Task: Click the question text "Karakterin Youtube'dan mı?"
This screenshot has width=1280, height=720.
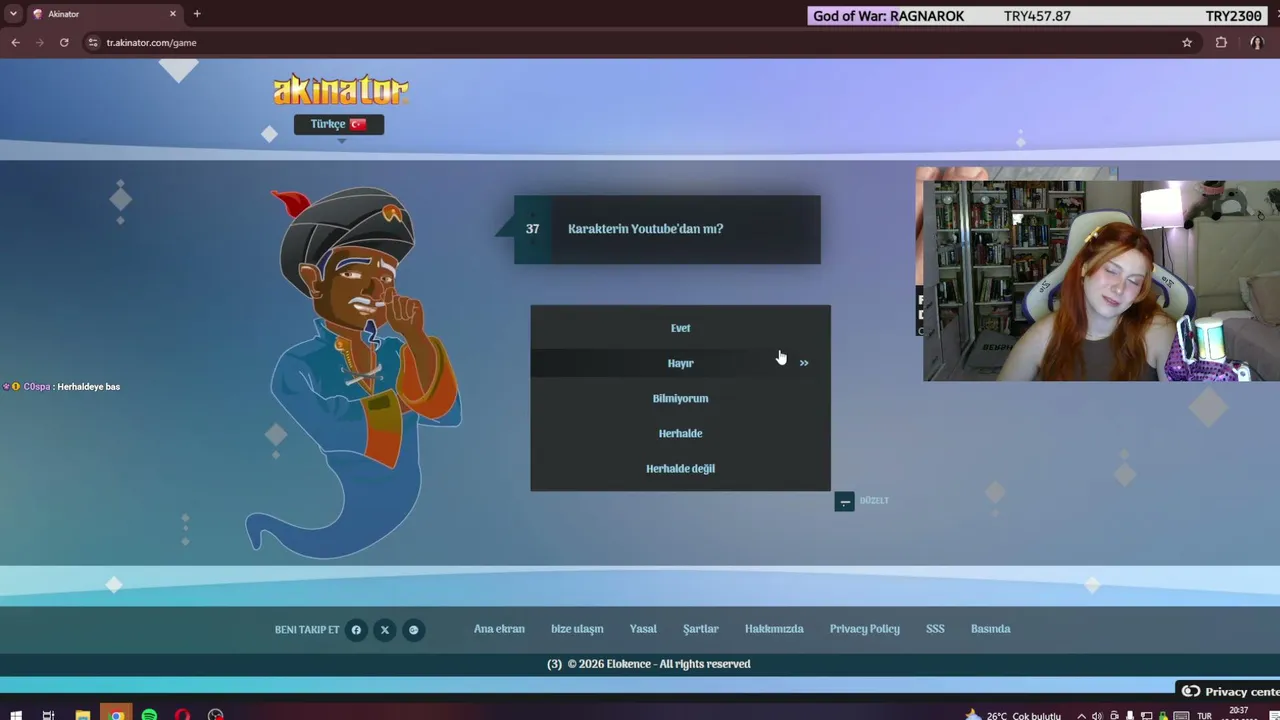Action: 645,229
